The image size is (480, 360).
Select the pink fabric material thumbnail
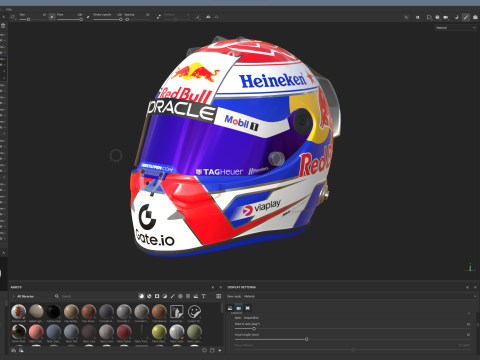(x=36, y=332)
